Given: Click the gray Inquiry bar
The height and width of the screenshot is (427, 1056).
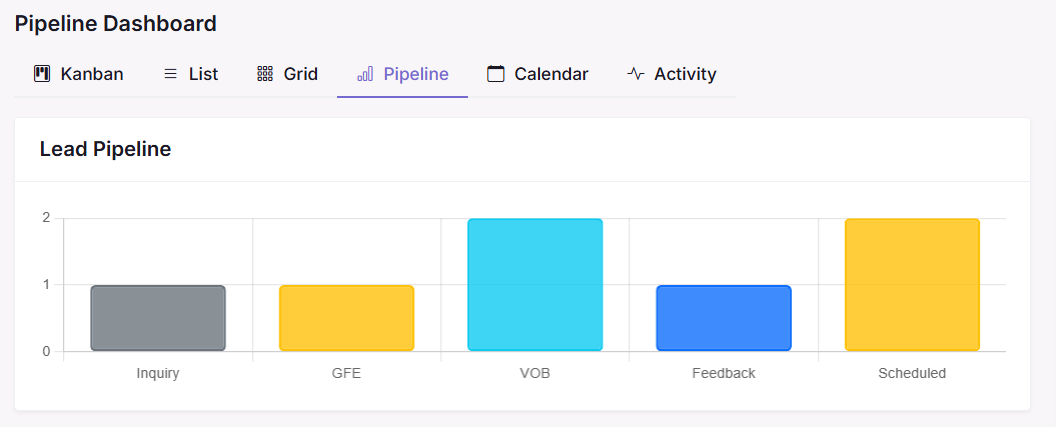Looking at the screenshot, I should point(158,318).
